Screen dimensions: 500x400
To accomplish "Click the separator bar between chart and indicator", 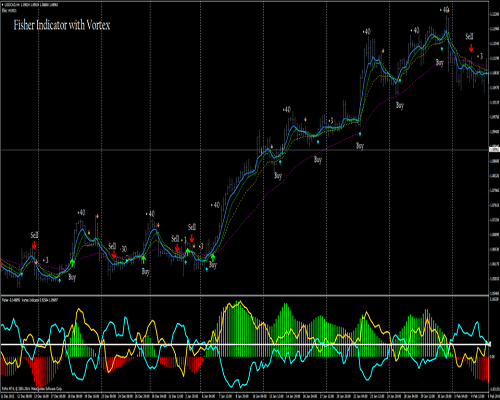I will 245,295.
